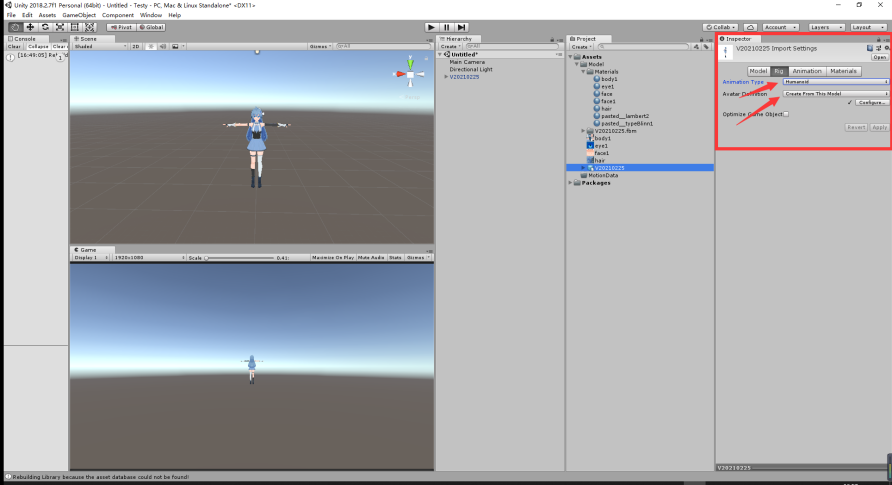Toggle Maximize On Play
Viewport: 892px width, 485px height.
click(x=333, y=258)
